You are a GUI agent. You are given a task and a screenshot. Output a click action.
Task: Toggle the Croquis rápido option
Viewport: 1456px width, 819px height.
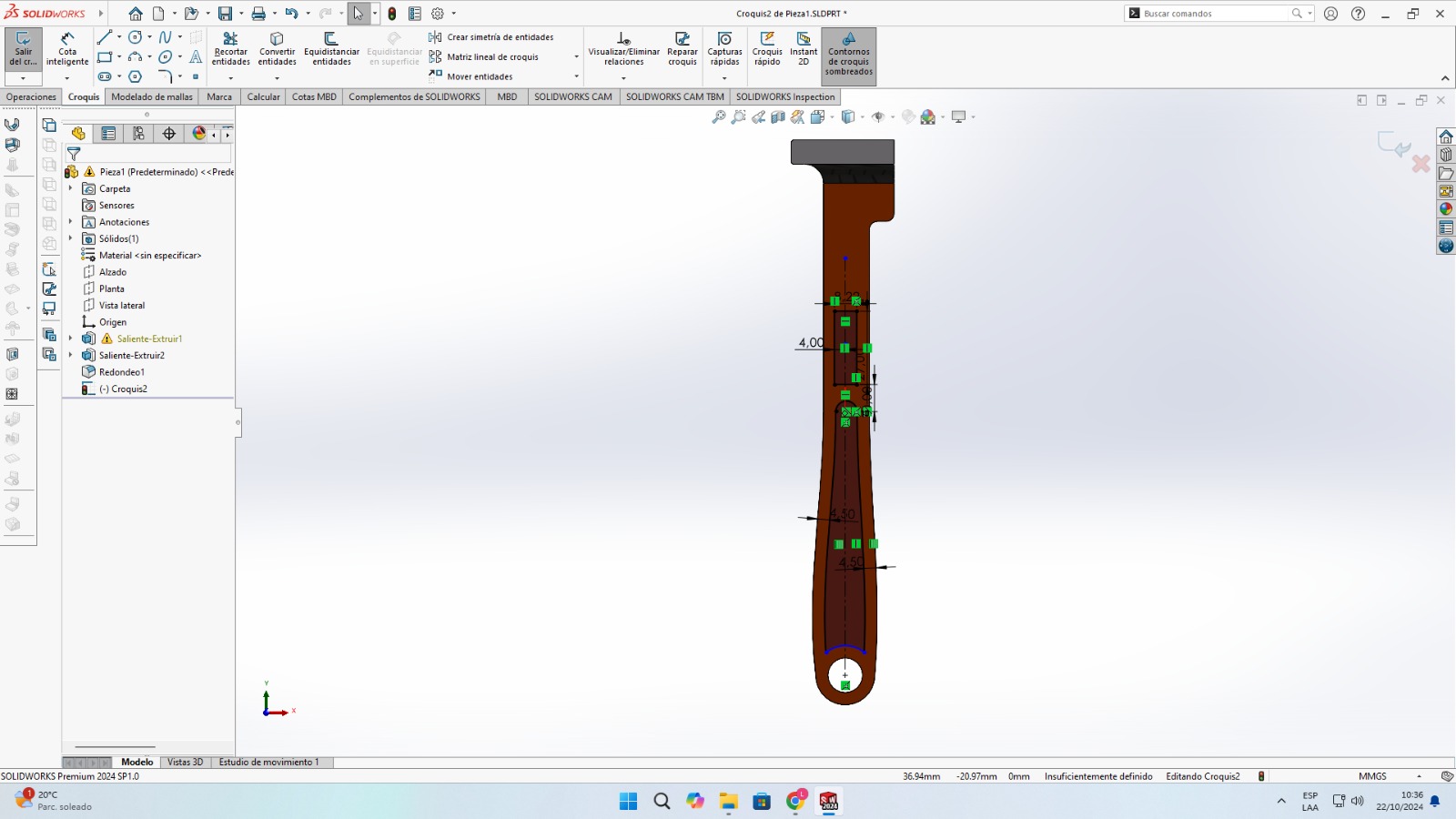pos(767,50)
